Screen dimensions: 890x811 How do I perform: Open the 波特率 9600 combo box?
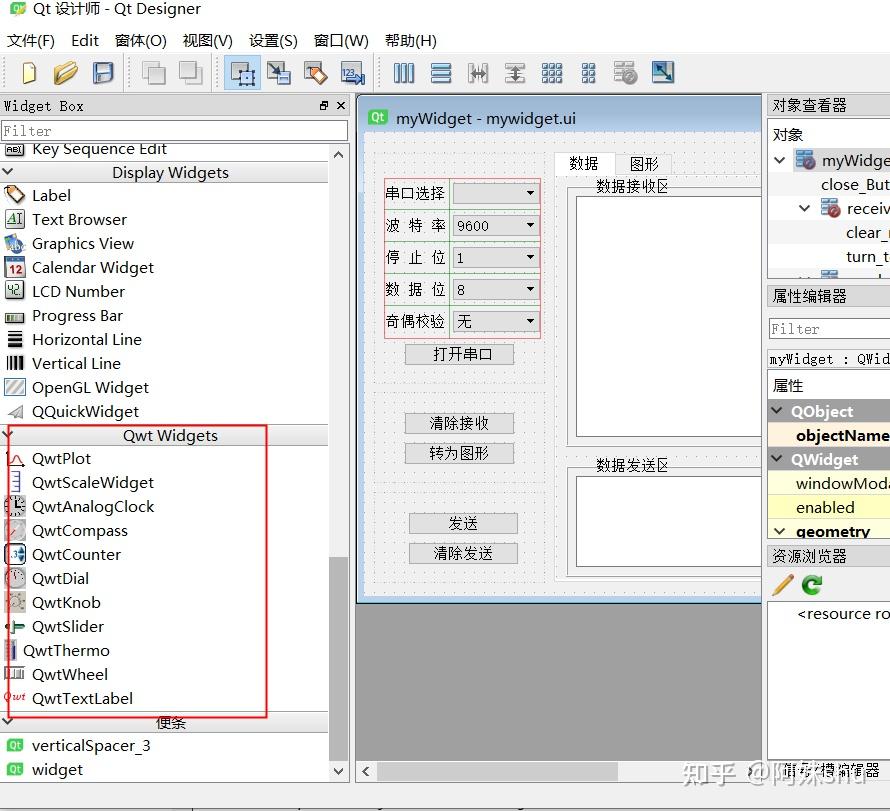coord(496,226)
